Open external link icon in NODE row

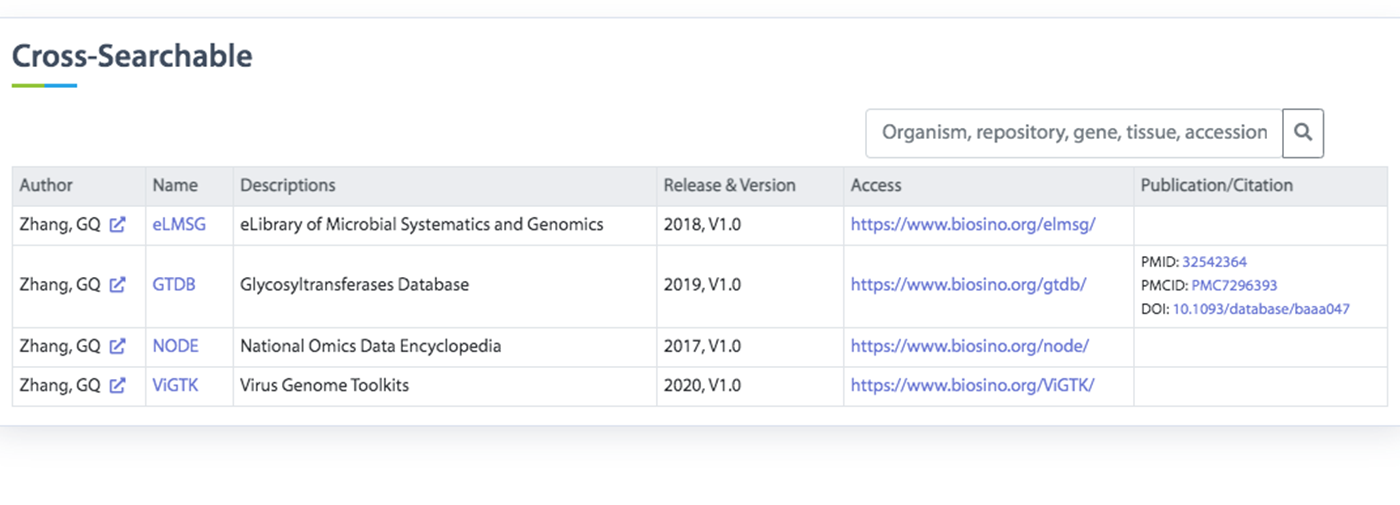pos(117,346)
